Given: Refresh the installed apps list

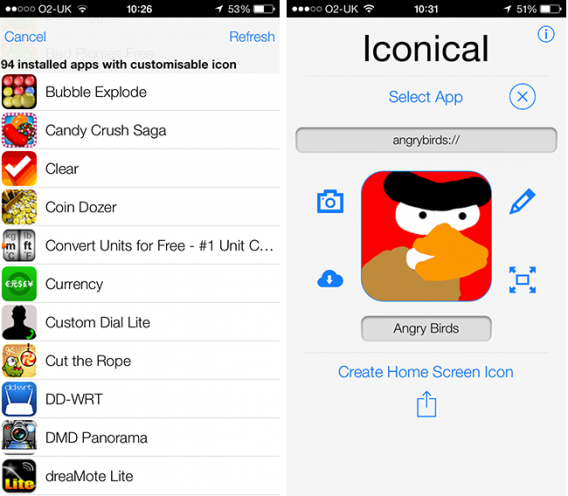Looking at the screenshot, I should (x=252, y=37).
